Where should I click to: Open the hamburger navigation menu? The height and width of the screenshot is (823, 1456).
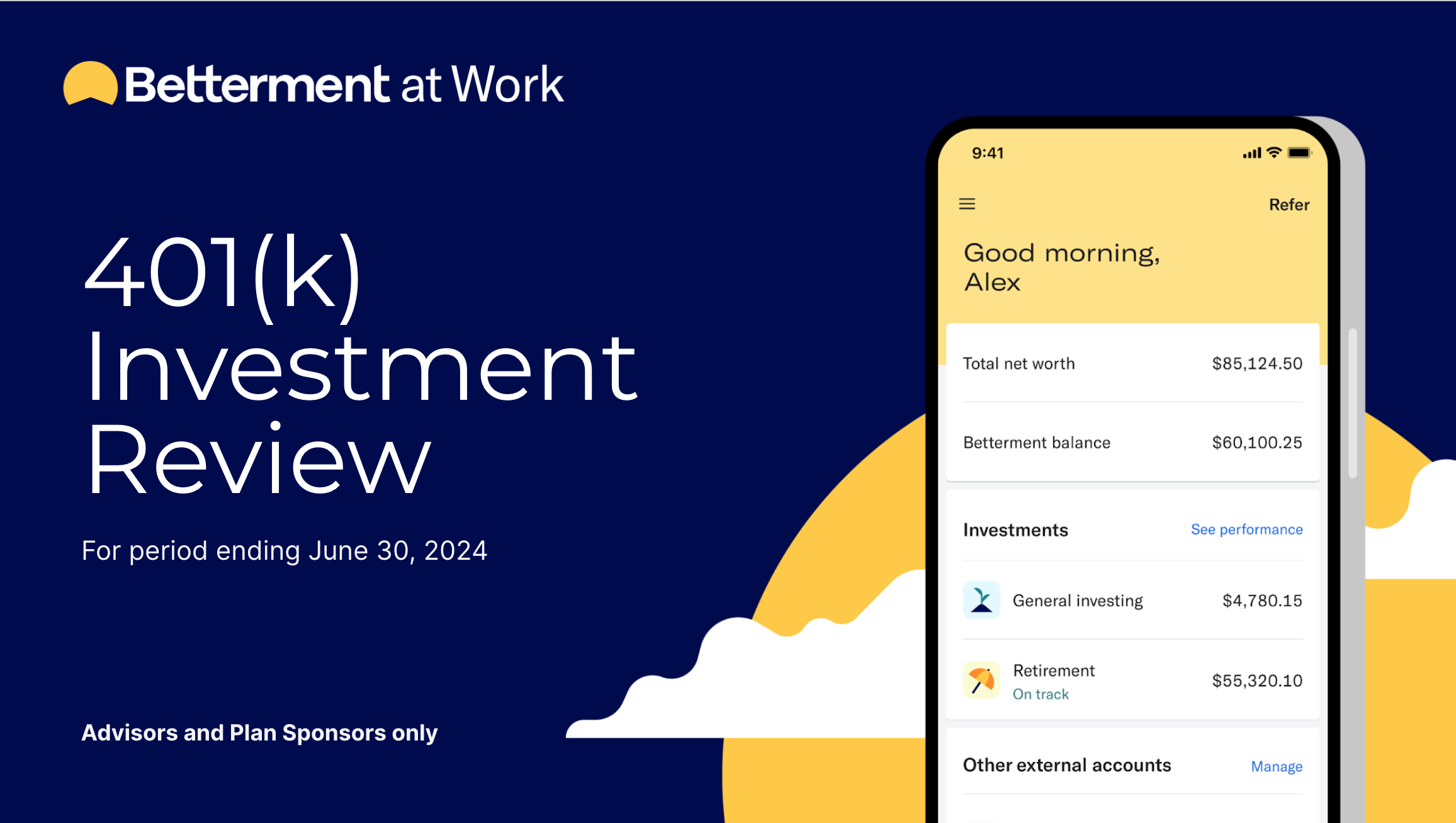[967, 204]
